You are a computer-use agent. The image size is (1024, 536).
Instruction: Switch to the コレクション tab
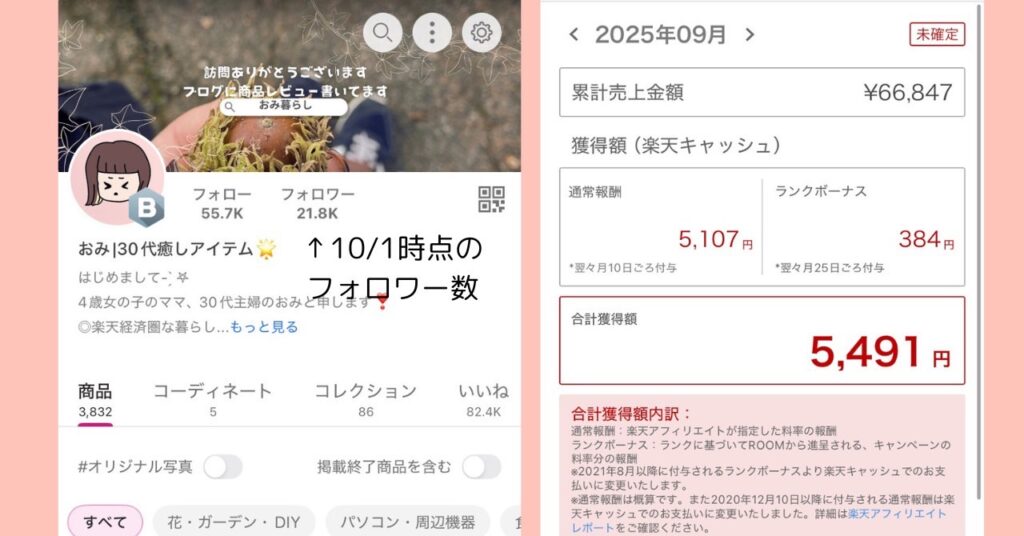click(x=366, y=400)
